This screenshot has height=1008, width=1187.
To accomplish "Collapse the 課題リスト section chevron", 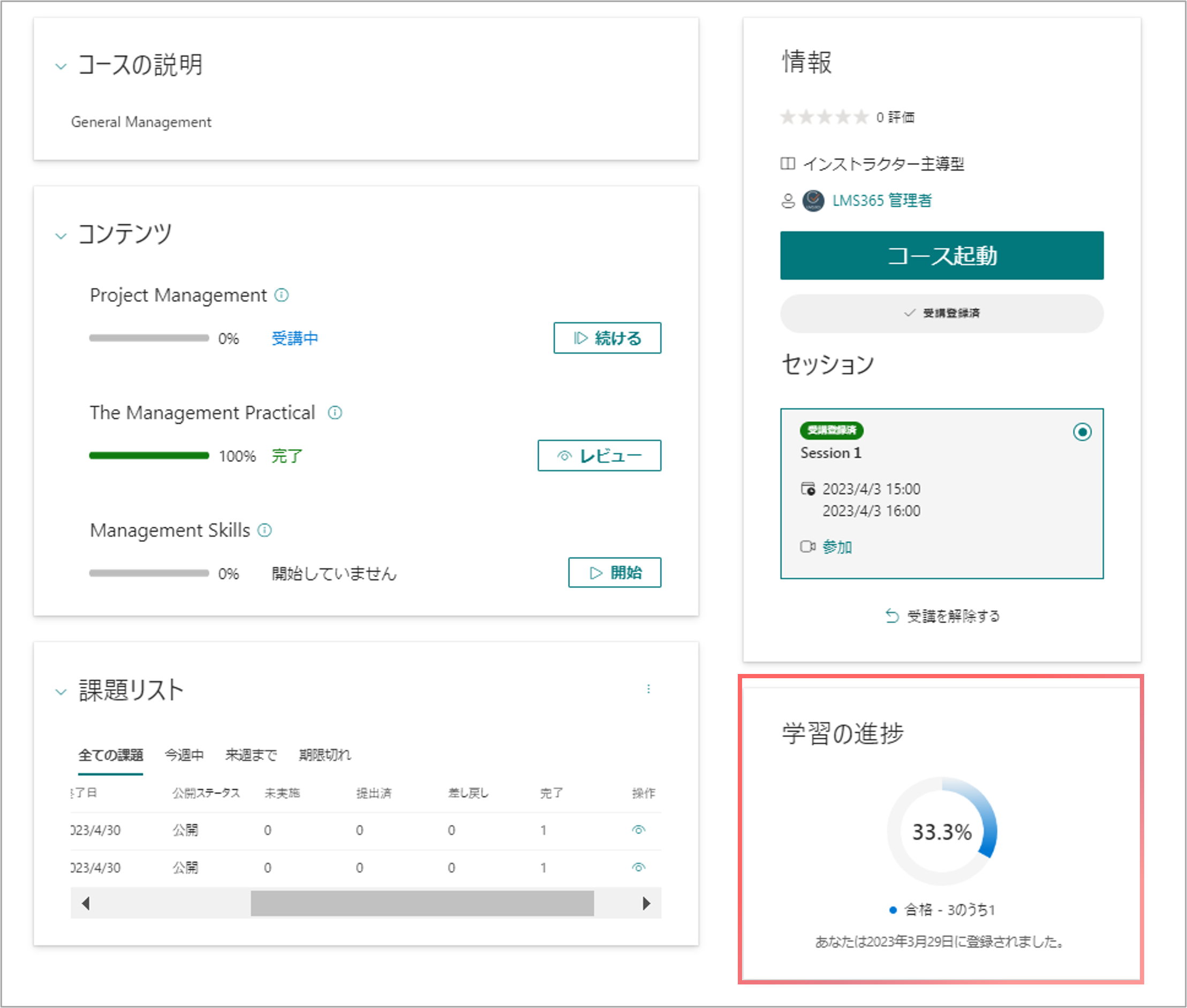I will (61, 692).
